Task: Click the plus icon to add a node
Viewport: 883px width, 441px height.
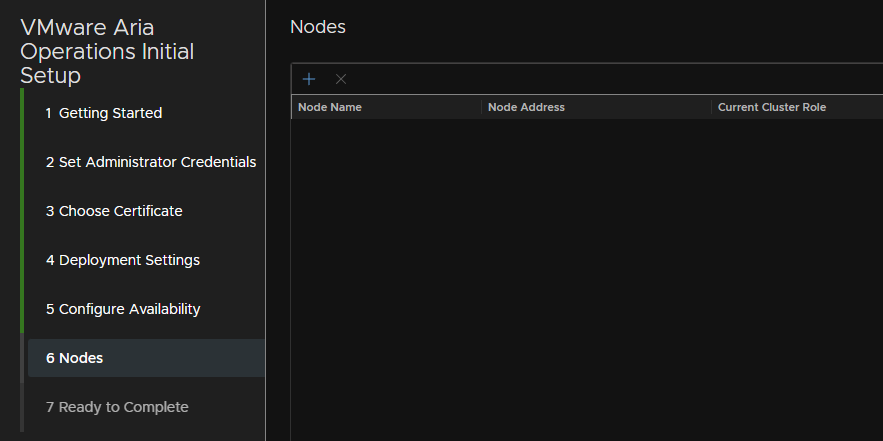Action: (309, 79)
